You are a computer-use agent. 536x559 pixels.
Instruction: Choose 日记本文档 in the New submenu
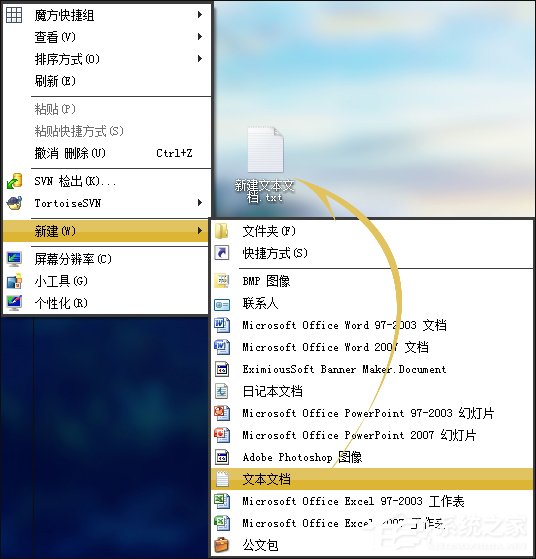point(372,391)
